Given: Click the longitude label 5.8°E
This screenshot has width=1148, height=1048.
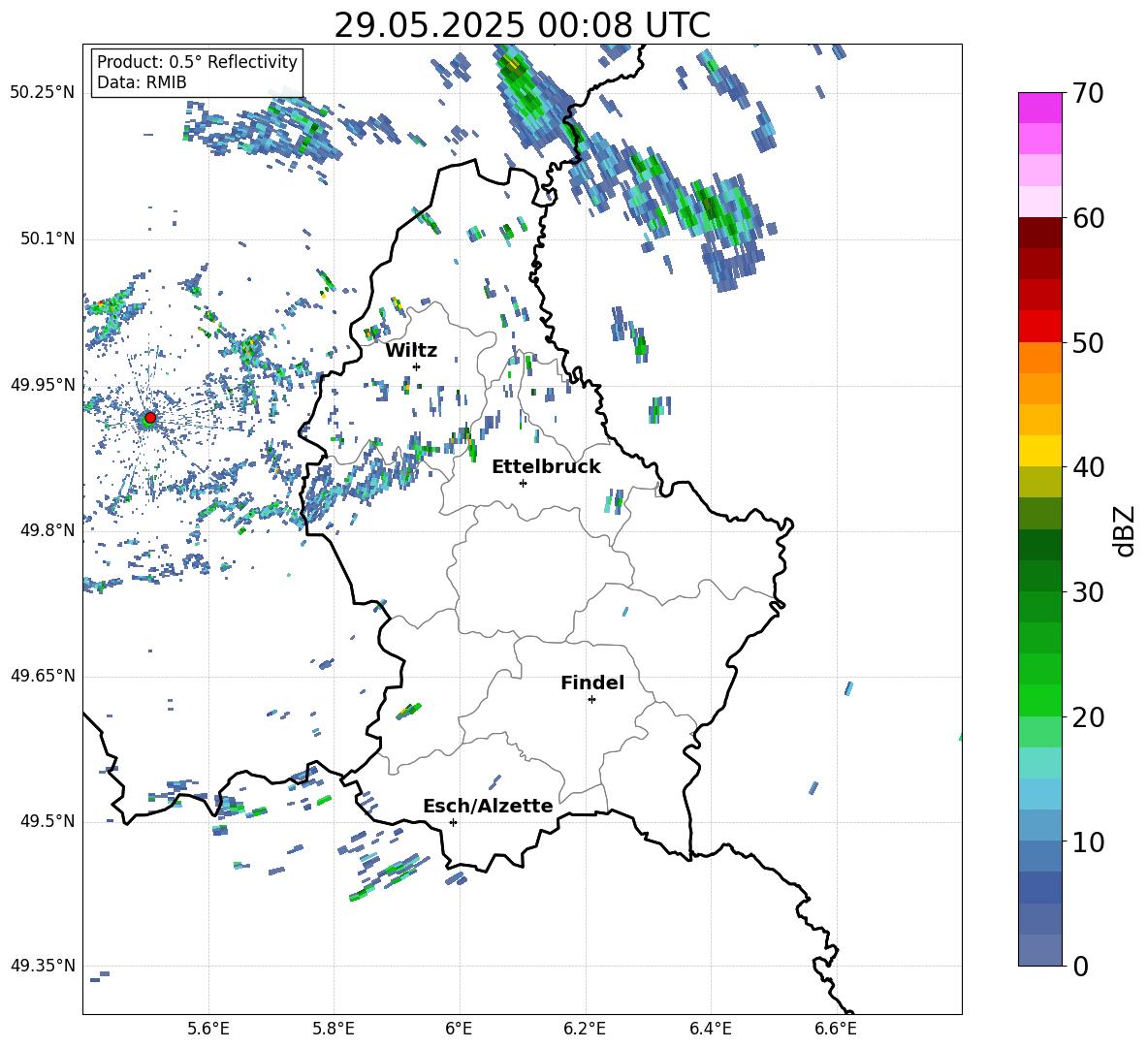Looking at the screenshot, I should tap(334, 1029).
